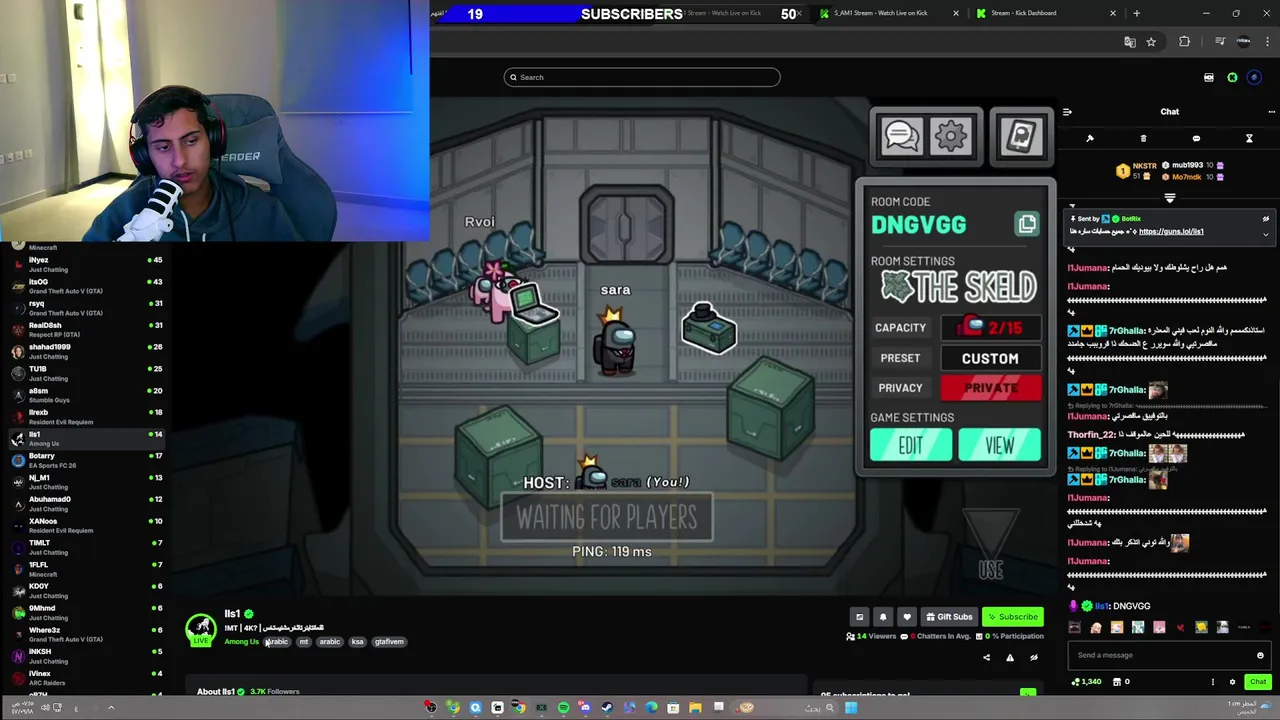Screen dimensions: 1280x720
Task: Open the Among Us chat bubble icon
Action: (x=902, y=136)
